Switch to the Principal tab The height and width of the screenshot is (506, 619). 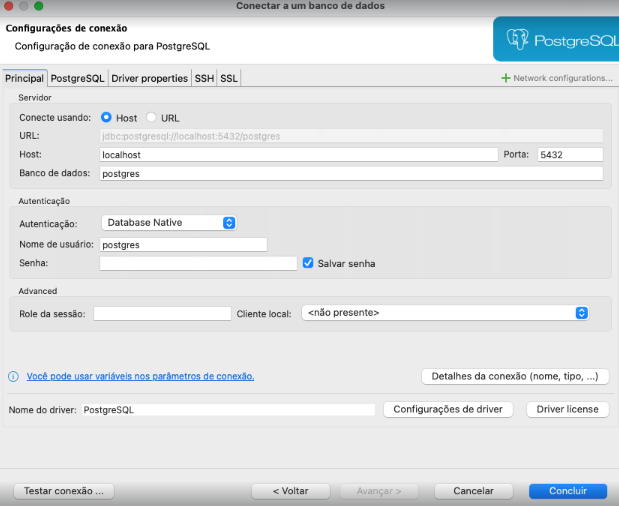click(24, 78)
